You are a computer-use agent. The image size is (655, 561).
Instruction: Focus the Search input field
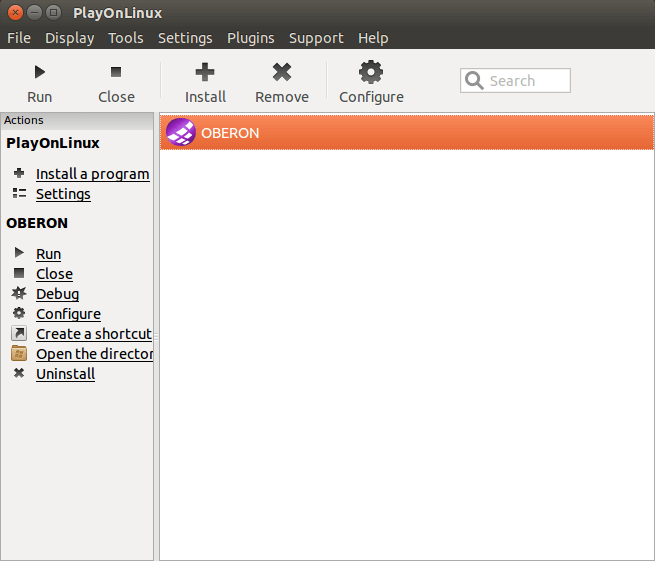(x=525, y=81)
